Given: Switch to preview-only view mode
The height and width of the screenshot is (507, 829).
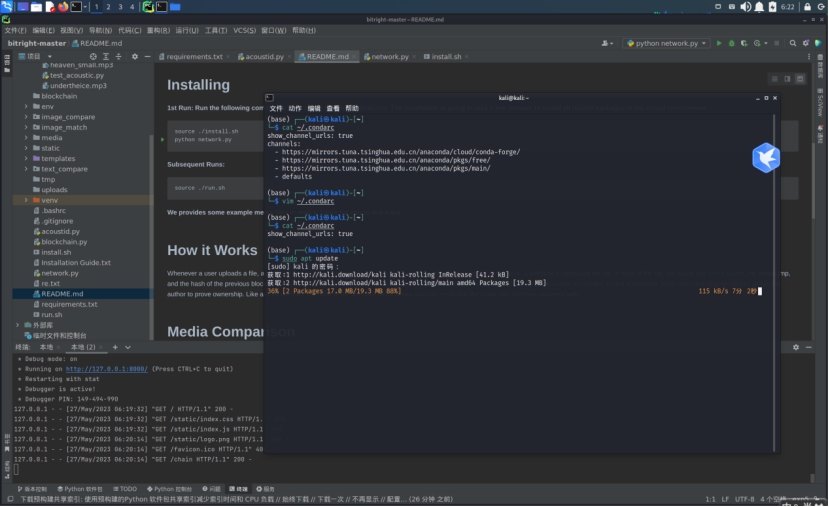Looking at the screenshot, I should (x=800, y=78).
